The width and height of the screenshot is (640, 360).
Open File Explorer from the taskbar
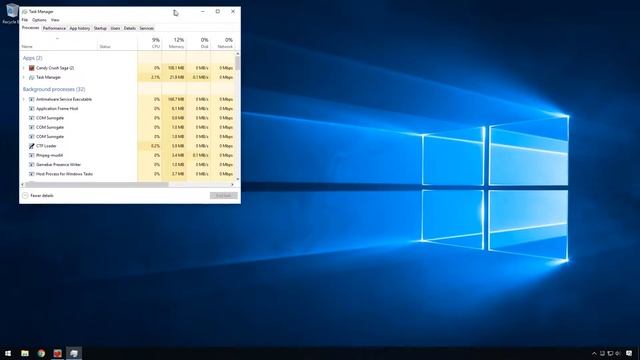pos(25,353)
